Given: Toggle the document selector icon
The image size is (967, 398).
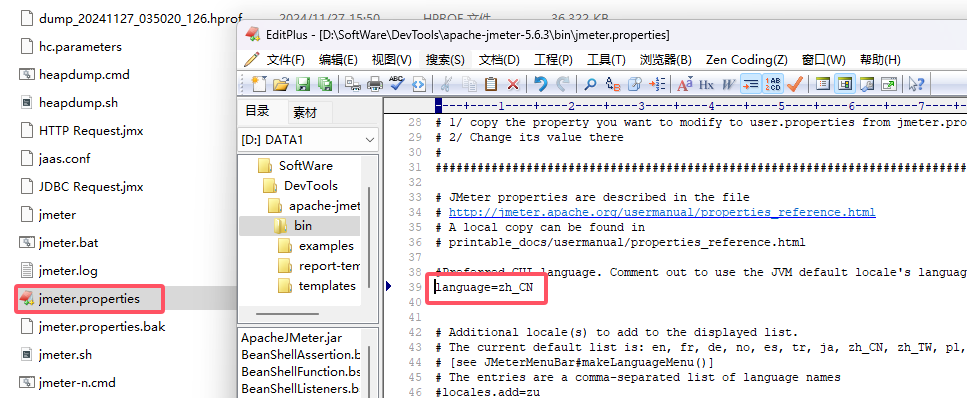Looking at the screenshot, I should 823,83.
